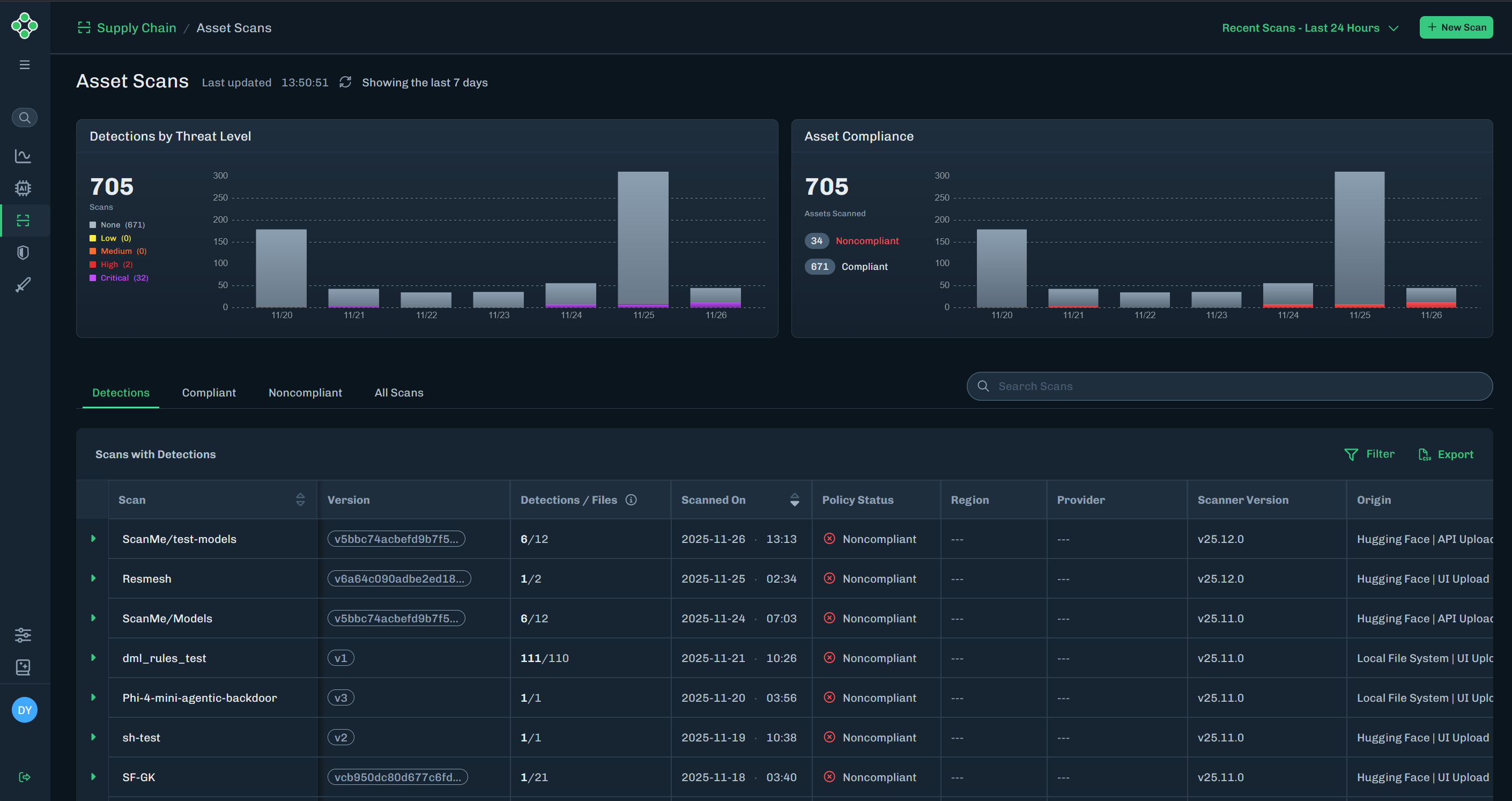The height and width of the screenshot is (801, 1512).
Task: Open the settings sliders sidebar icon
Action: [23, 635]
